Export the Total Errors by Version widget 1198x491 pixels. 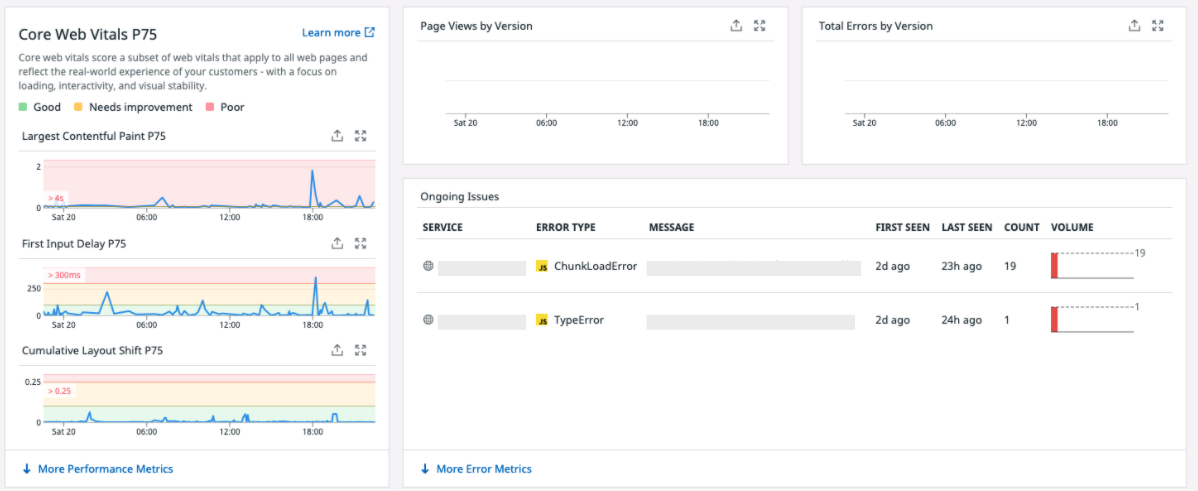coord(1135,26)
